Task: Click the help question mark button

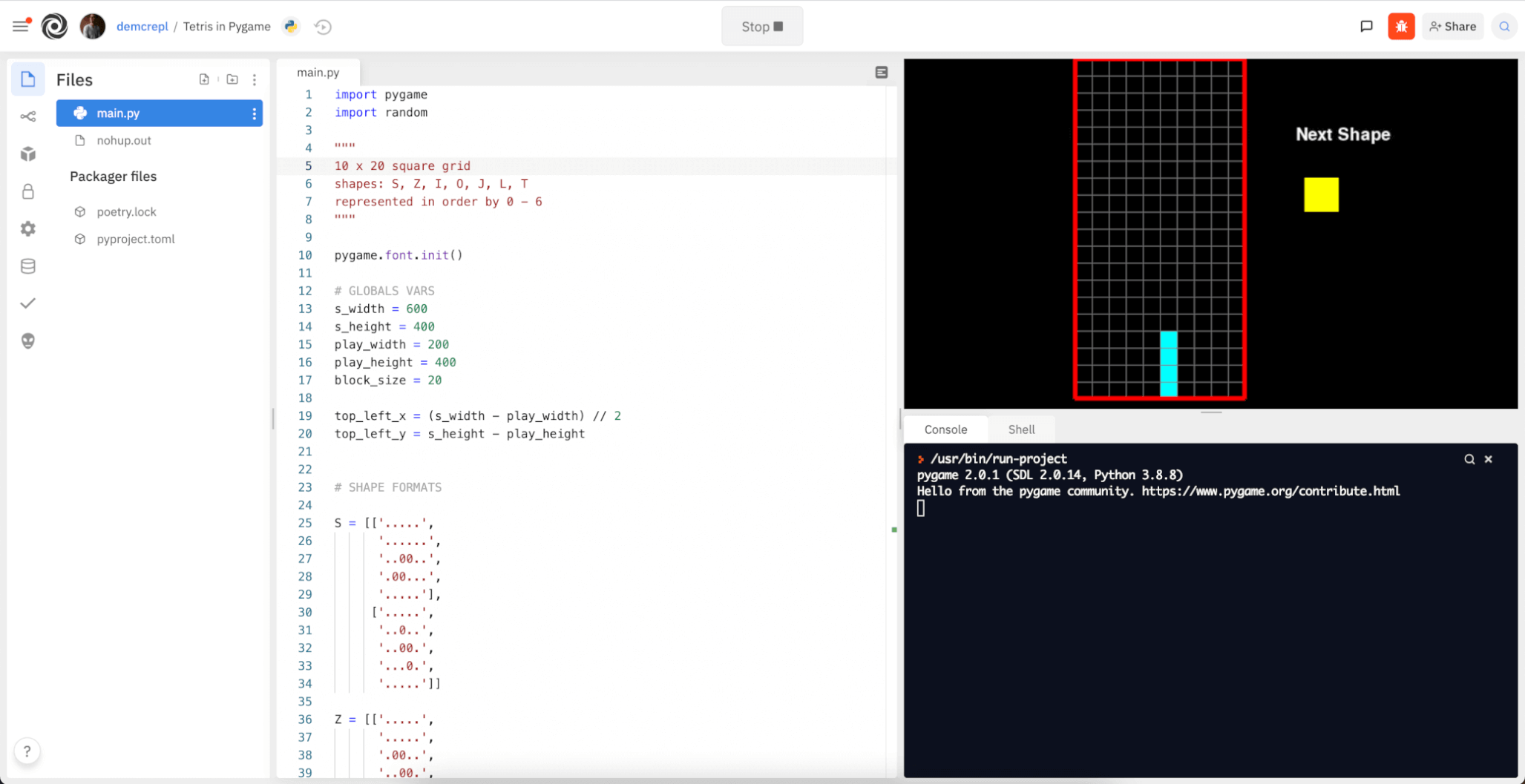Action: (27, 751)
